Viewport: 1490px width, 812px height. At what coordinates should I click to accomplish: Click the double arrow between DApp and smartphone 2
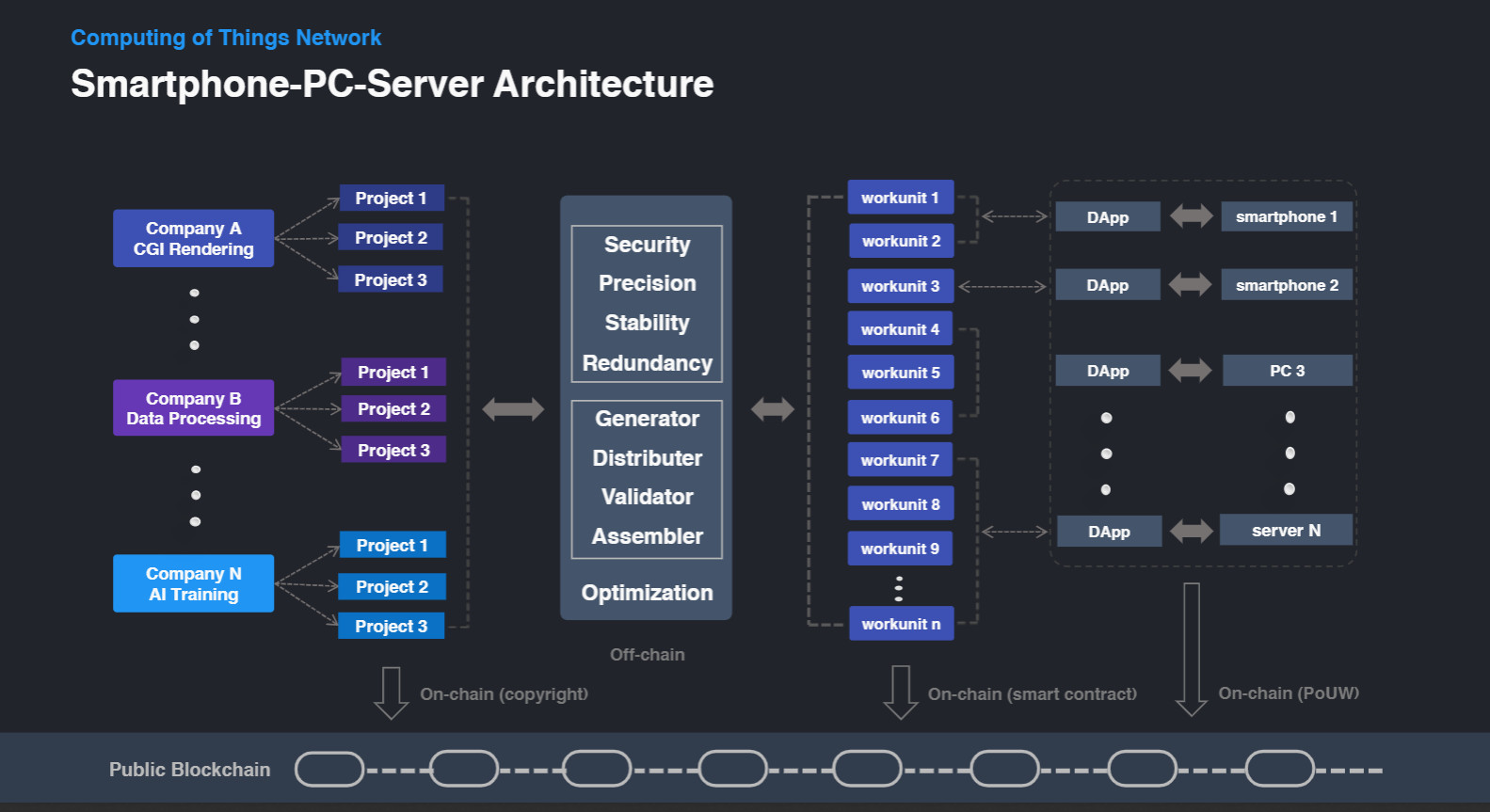[1191, 284]
